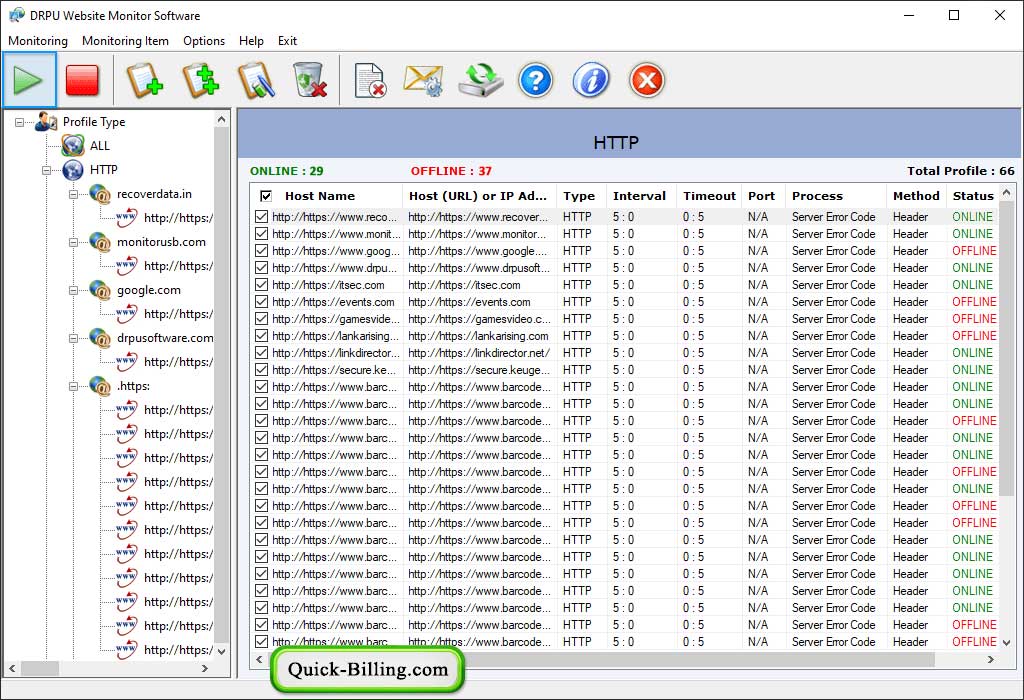
Task: Click the DRPU app icon in title bar
Action: pyautogui.click(x=16, y=15)
